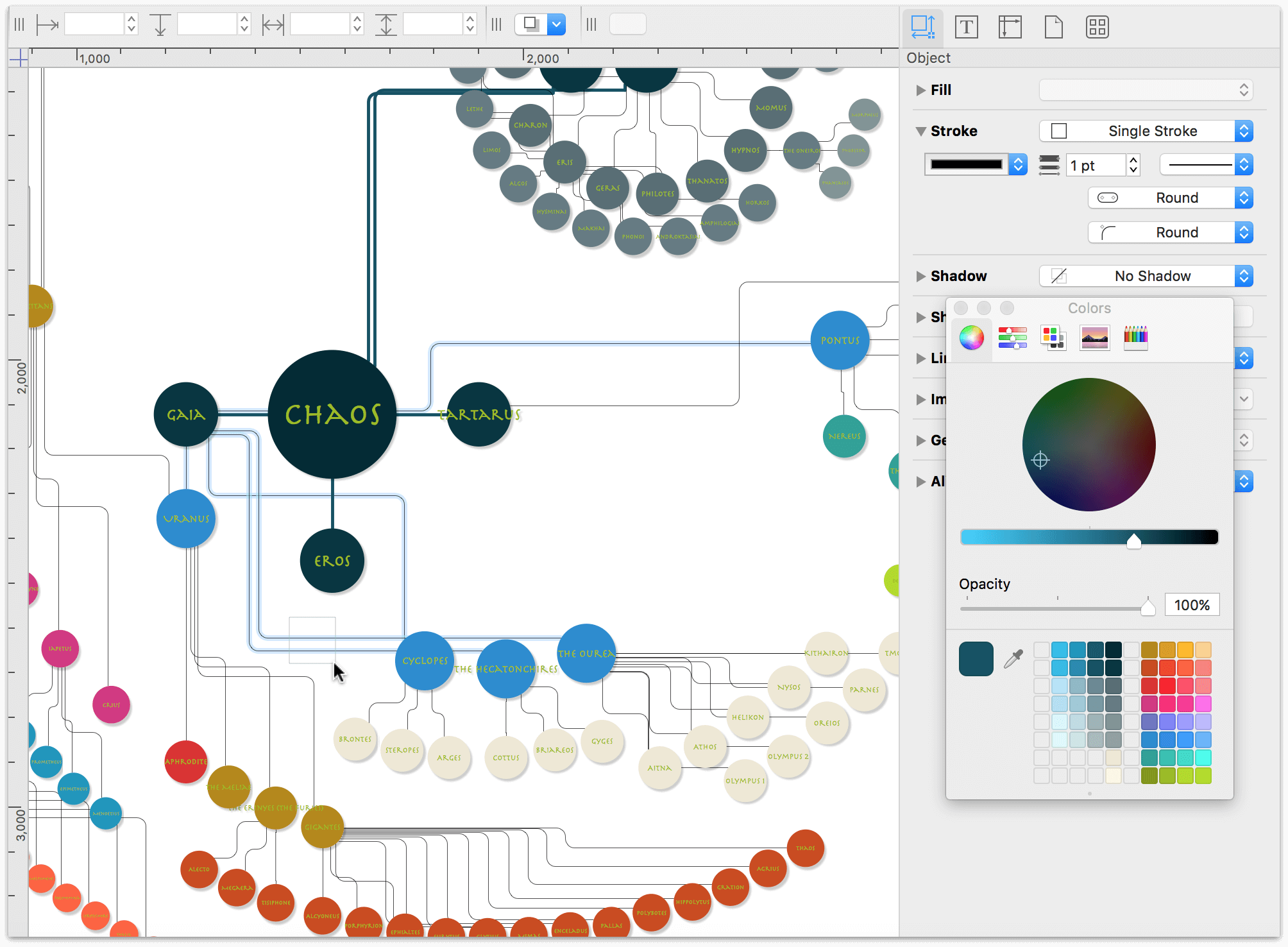This screenshot has height=947, width=1288.
Task: Click the stroke thickness stepper arrows
Action: click(1133, 165)
